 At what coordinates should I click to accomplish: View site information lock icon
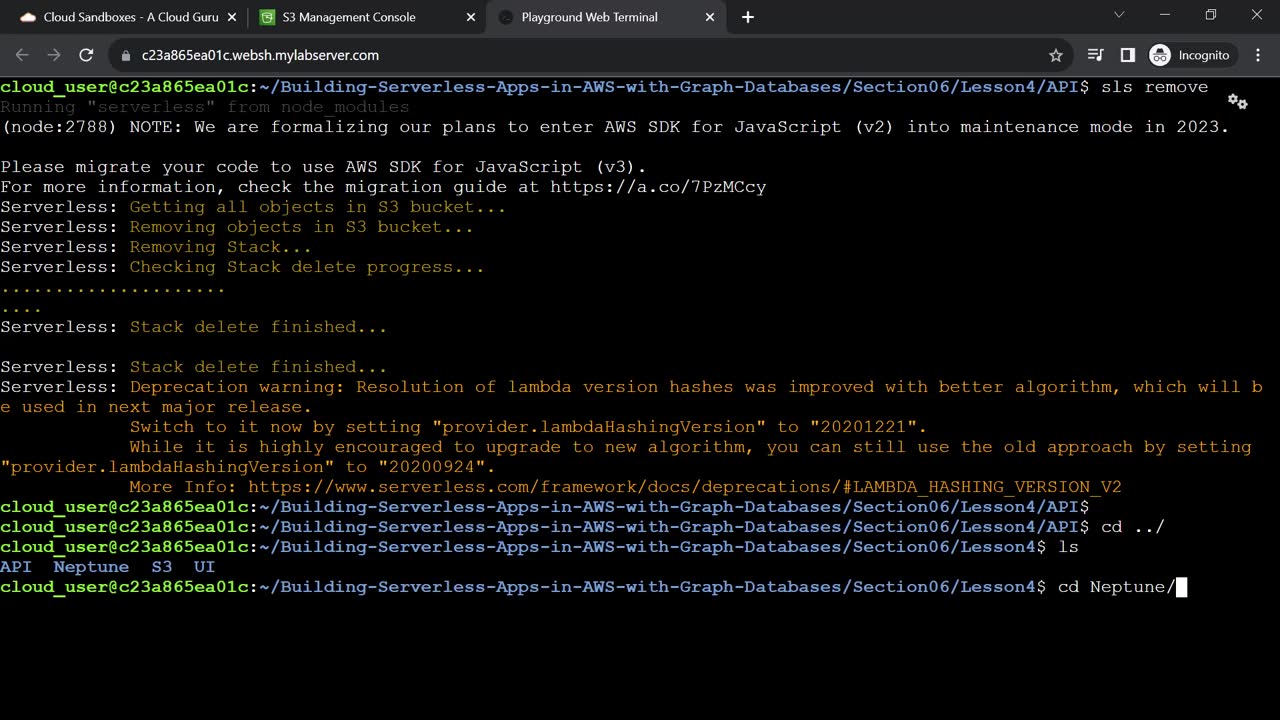(x=126, y=55)
